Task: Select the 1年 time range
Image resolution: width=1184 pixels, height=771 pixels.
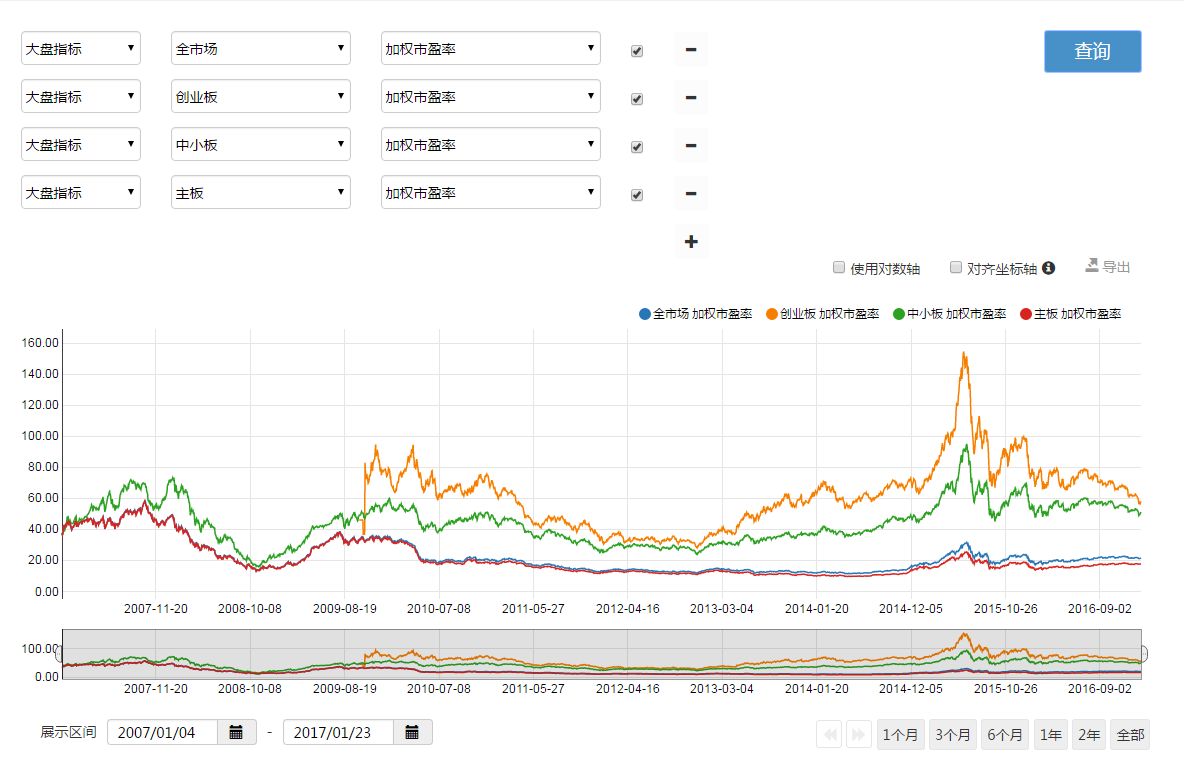Action: (1050, 734)
